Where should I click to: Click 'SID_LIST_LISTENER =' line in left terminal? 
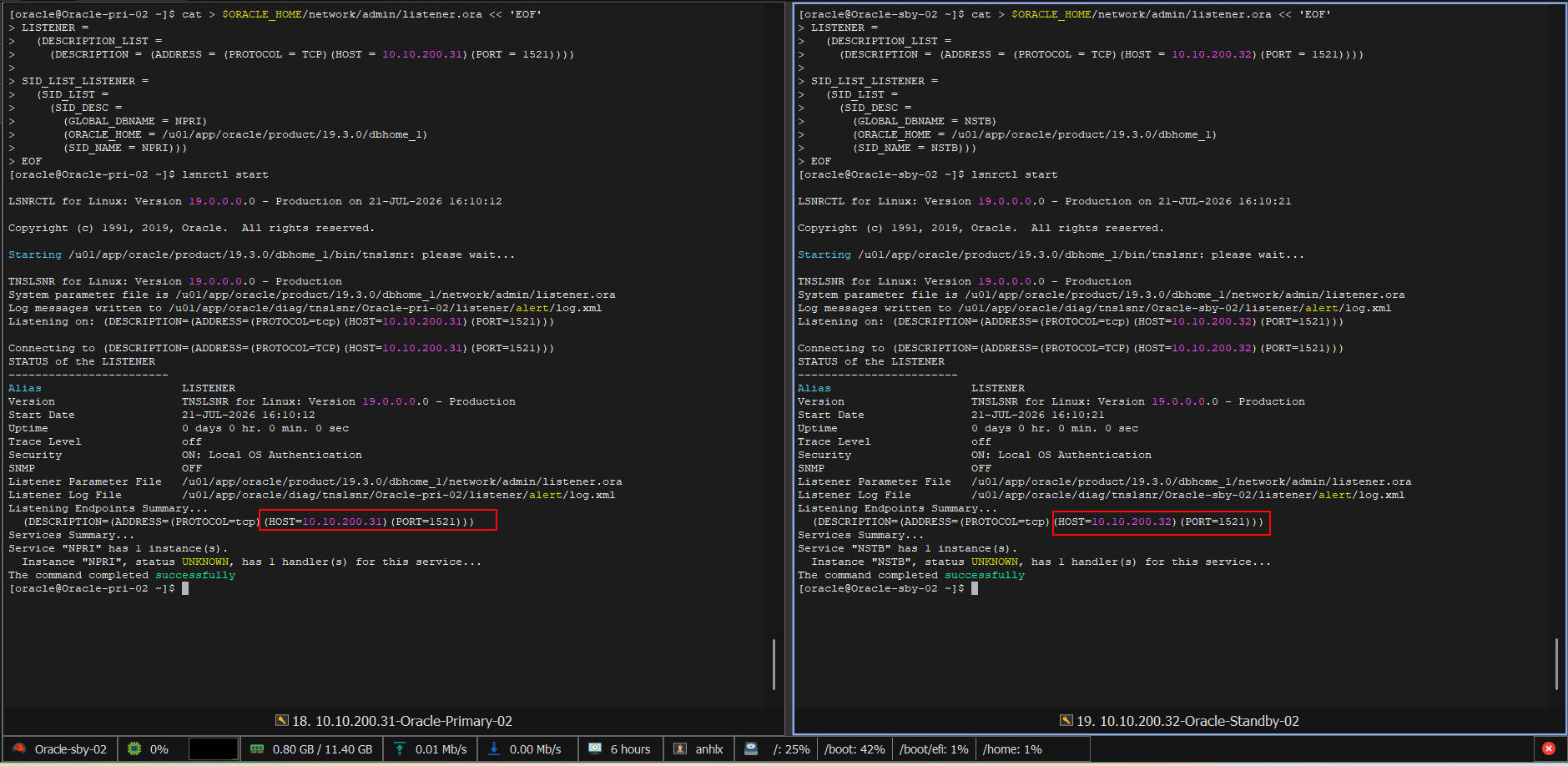85,81
